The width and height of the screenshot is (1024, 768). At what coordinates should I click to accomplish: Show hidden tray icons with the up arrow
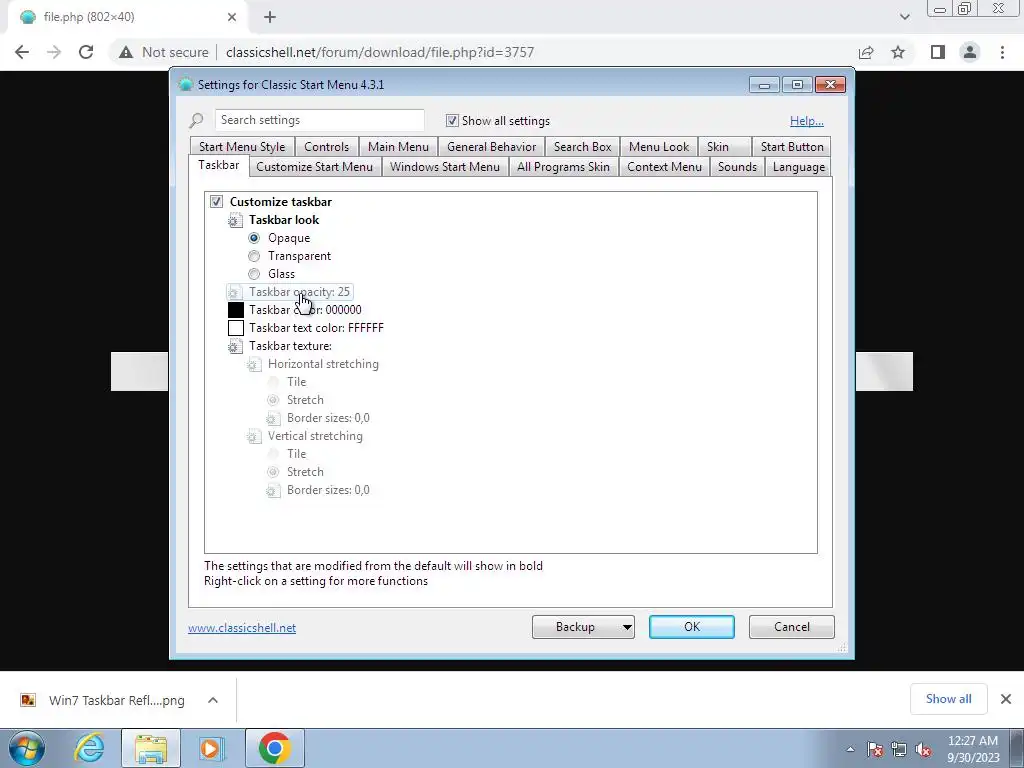click(x=850, y=749)
